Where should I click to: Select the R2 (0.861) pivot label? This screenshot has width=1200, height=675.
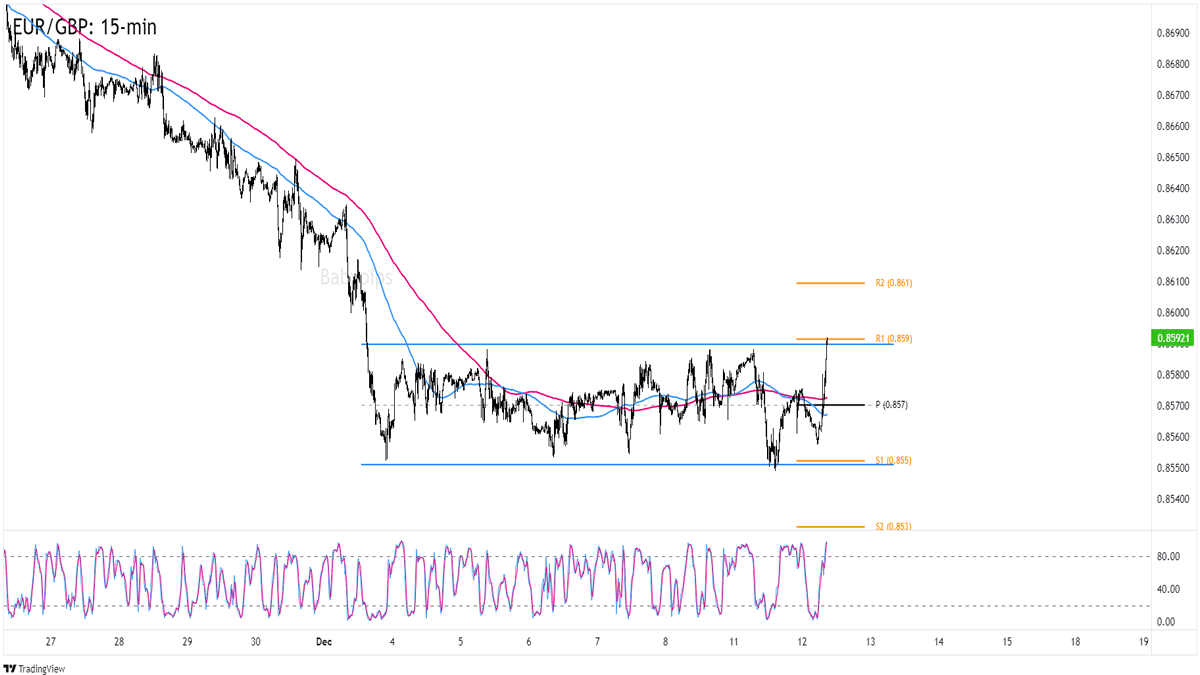(x=893, y=284)
